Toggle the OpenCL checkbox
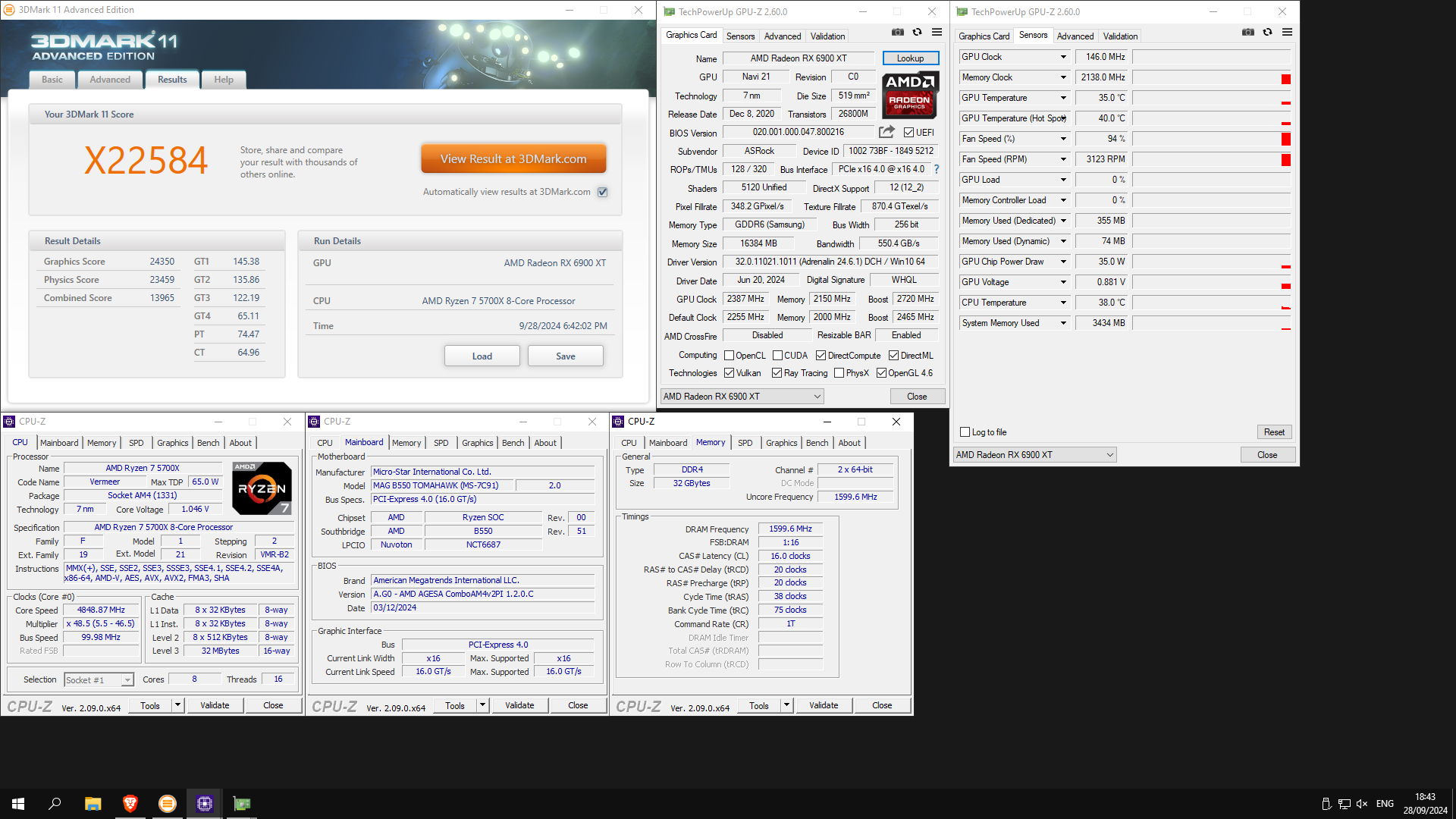This screenshot has height=819, width=1456. pyautogui.click(x=729, y=356)
